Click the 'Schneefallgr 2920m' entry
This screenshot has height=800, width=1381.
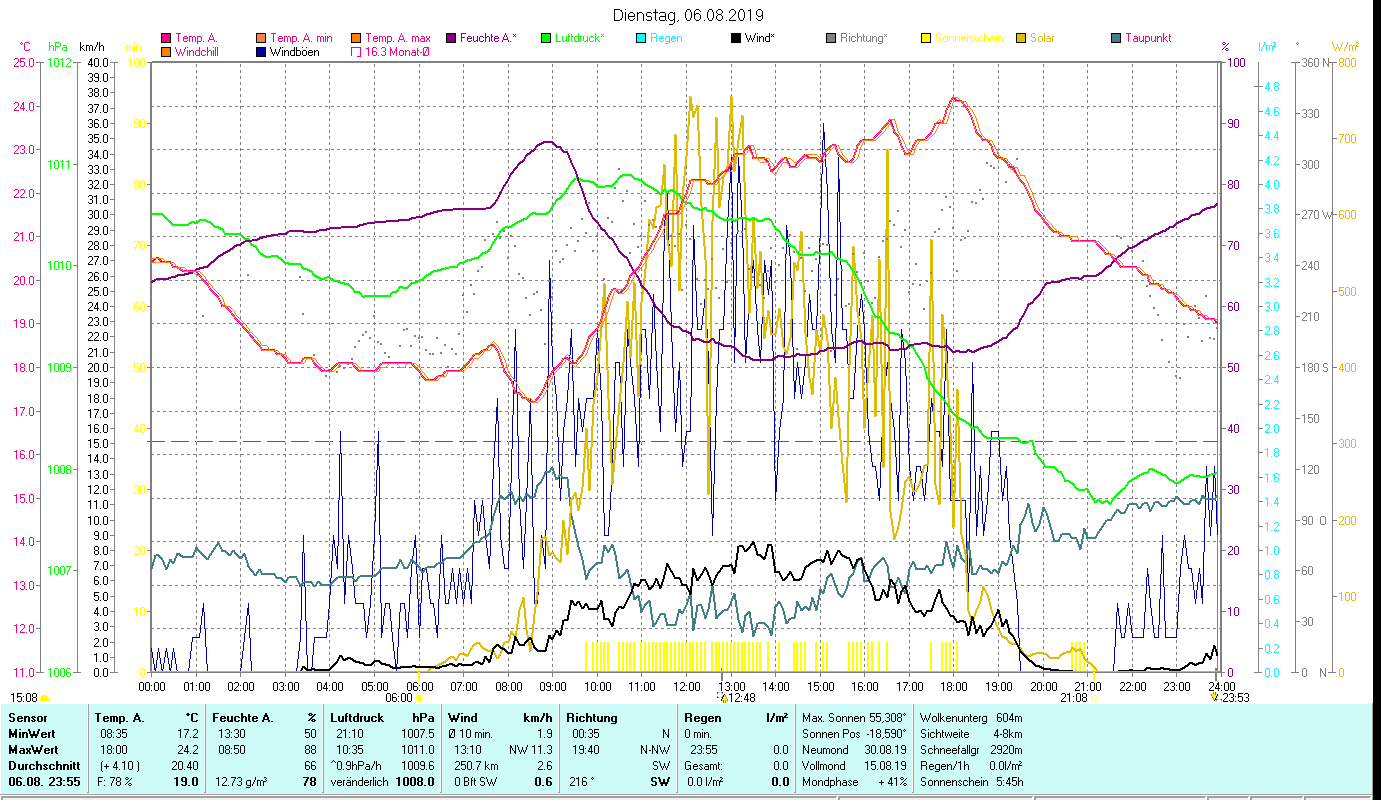971,750
